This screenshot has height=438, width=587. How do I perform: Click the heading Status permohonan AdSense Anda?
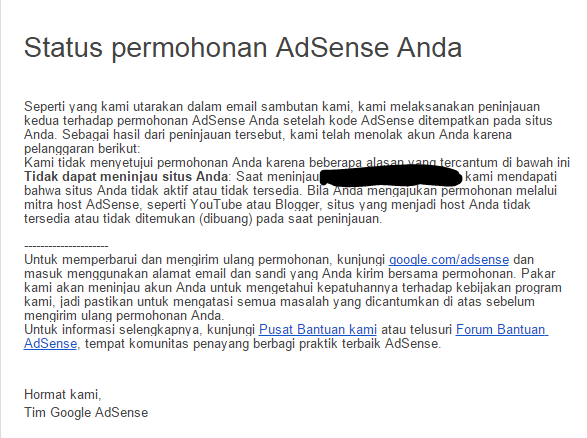243,48
